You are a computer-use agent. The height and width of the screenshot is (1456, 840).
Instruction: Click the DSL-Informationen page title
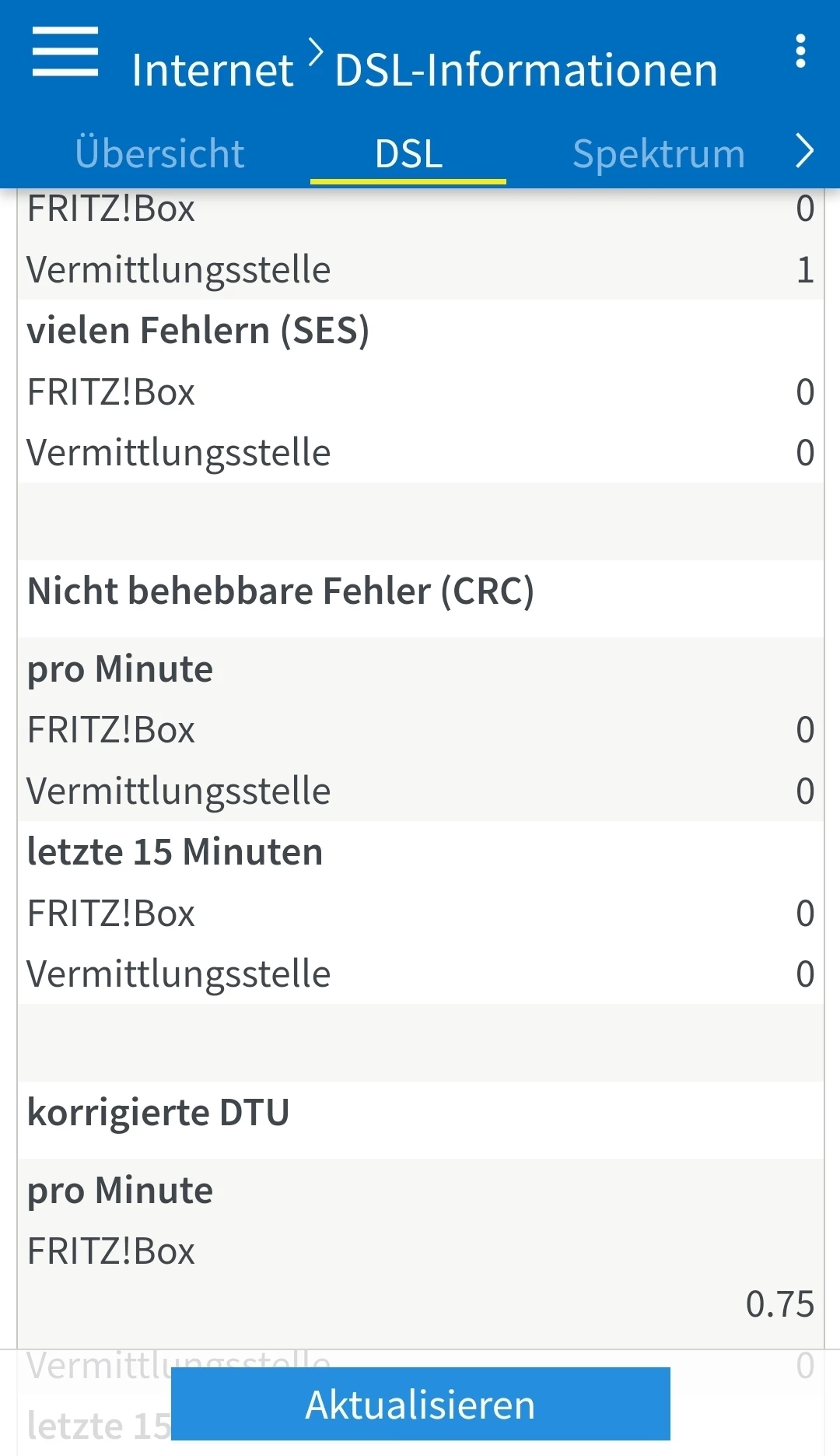pyautogui.click(x=526, y=70)
